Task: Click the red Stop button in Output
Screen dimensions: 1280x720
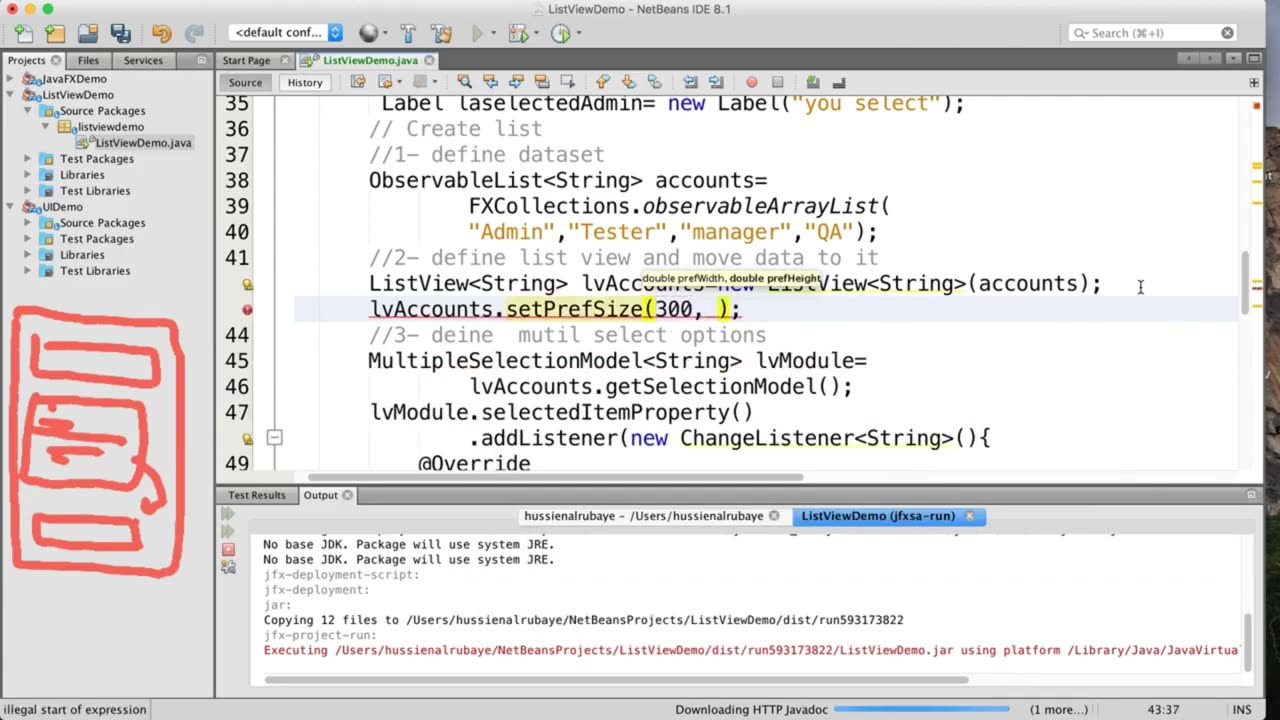Action: click(228, 549)
